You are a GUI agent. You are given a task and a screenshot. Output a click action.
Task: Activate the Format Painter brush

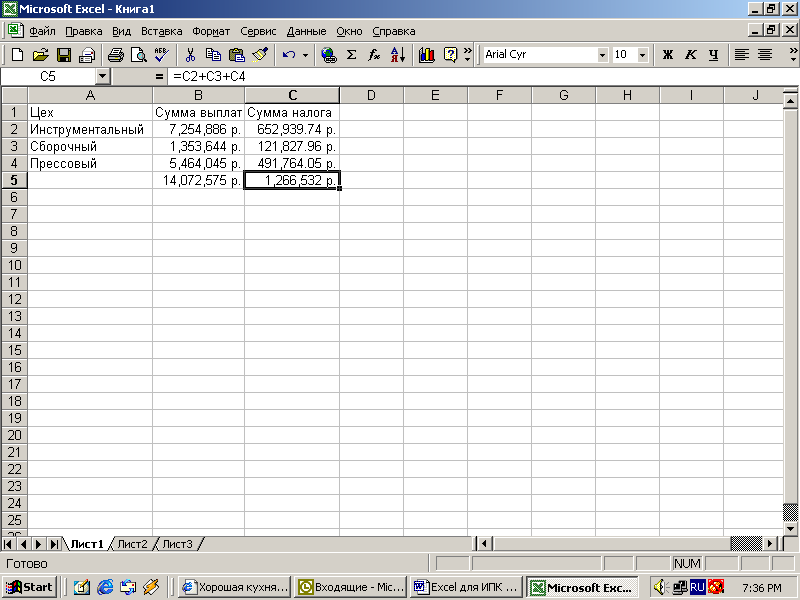click(260, 55)
